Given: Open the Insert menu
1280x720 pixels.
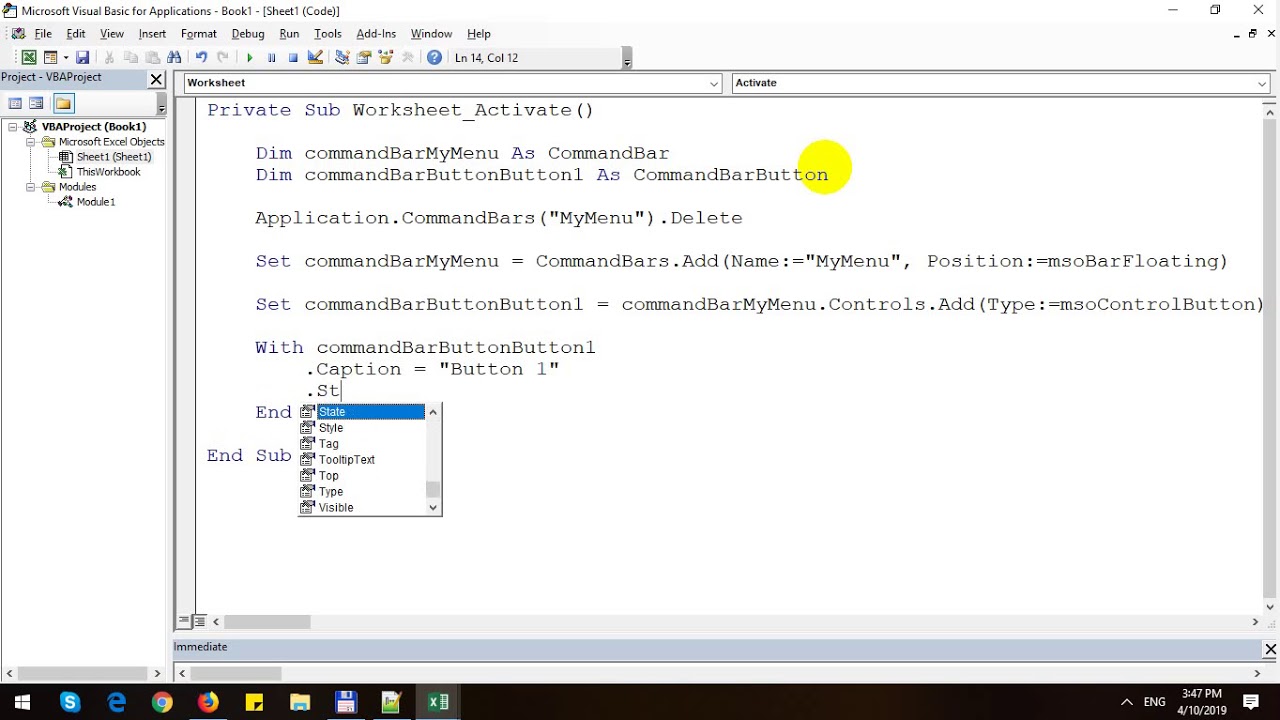Looking at the screenshot, I should tap(152, 34).
